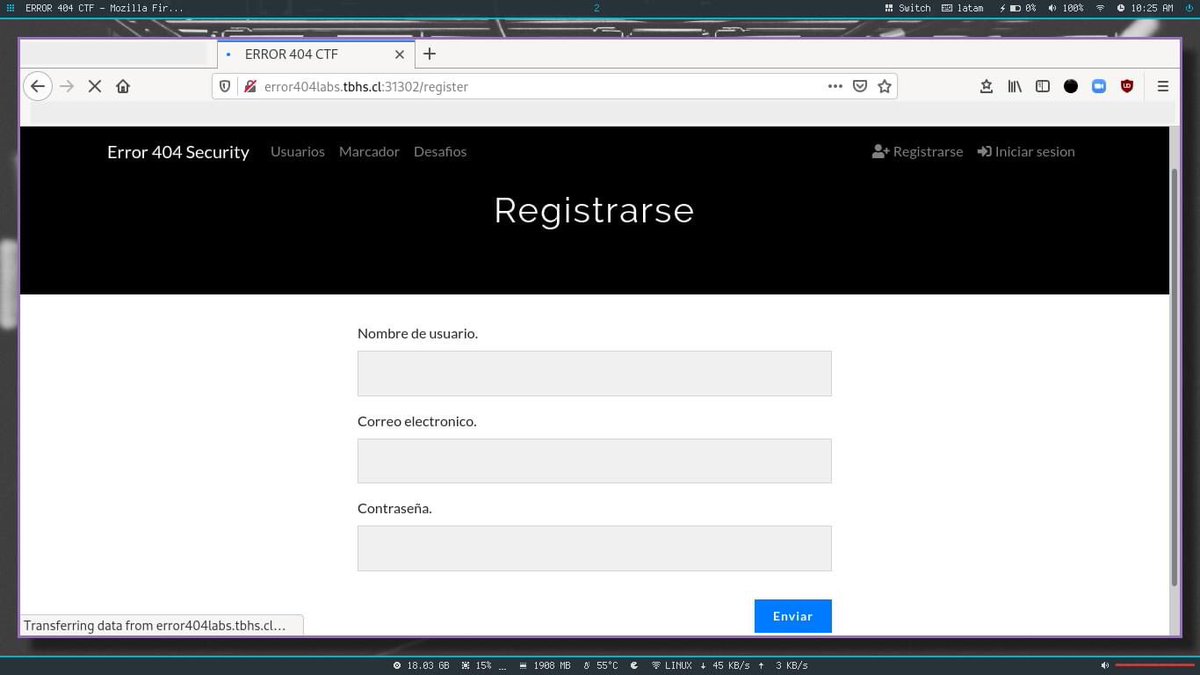Click the black circle extension icon
This screenshot has height=675, width=1200.
tap(1071, 87)
